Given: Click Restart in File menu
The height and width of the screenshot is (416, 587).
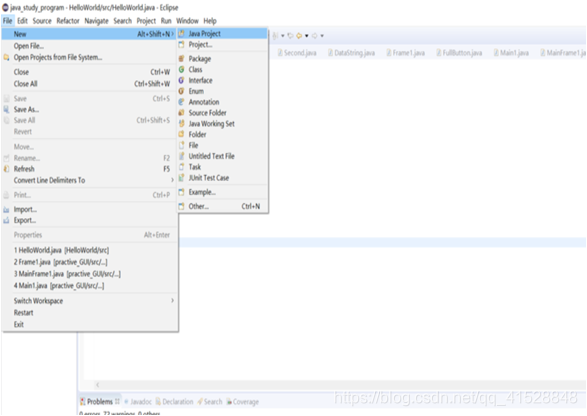Looking at the screenshot, I should coord(90,313).
